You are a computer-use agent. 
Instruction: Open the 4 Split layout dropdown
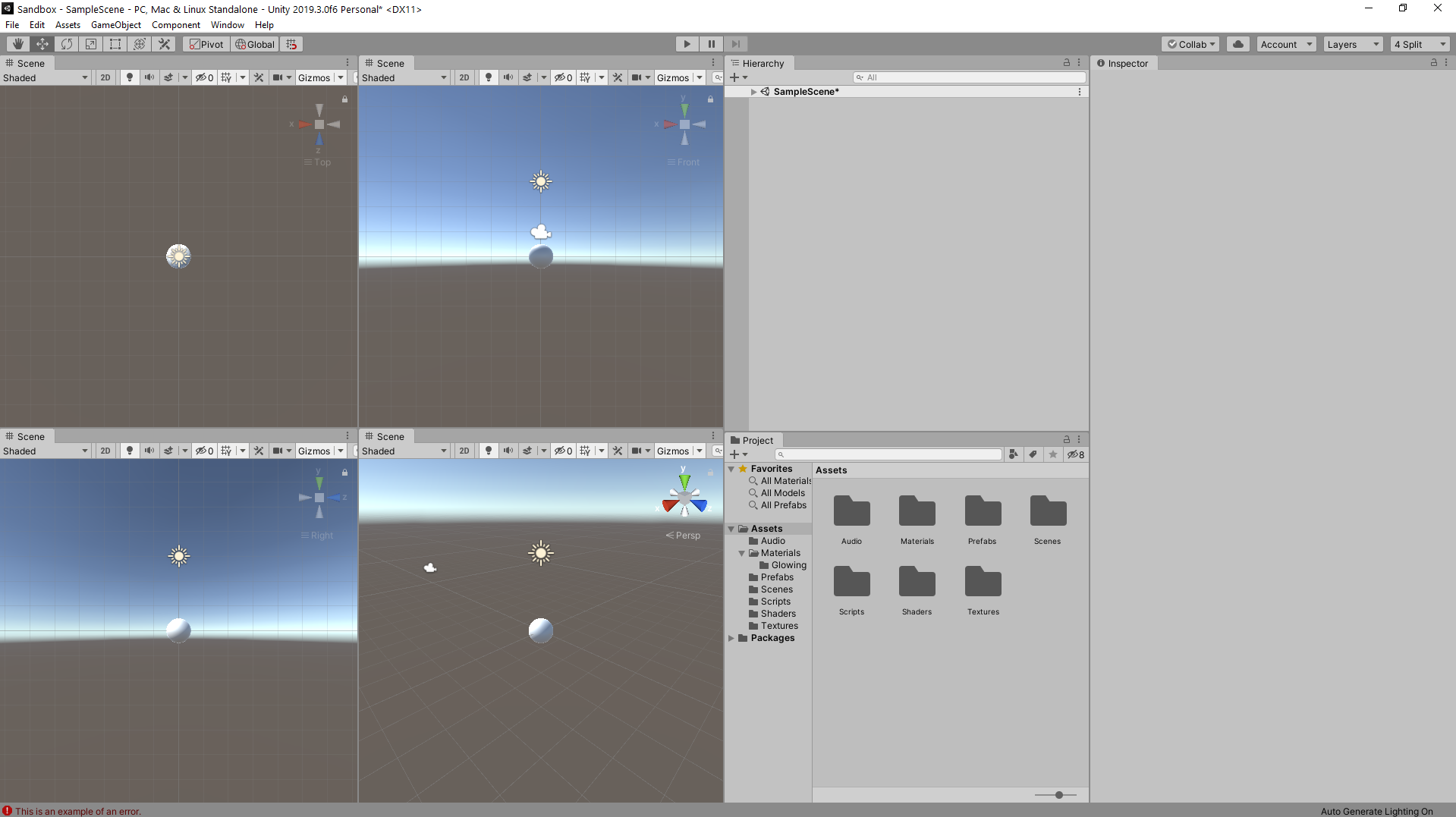(1420, 44)
